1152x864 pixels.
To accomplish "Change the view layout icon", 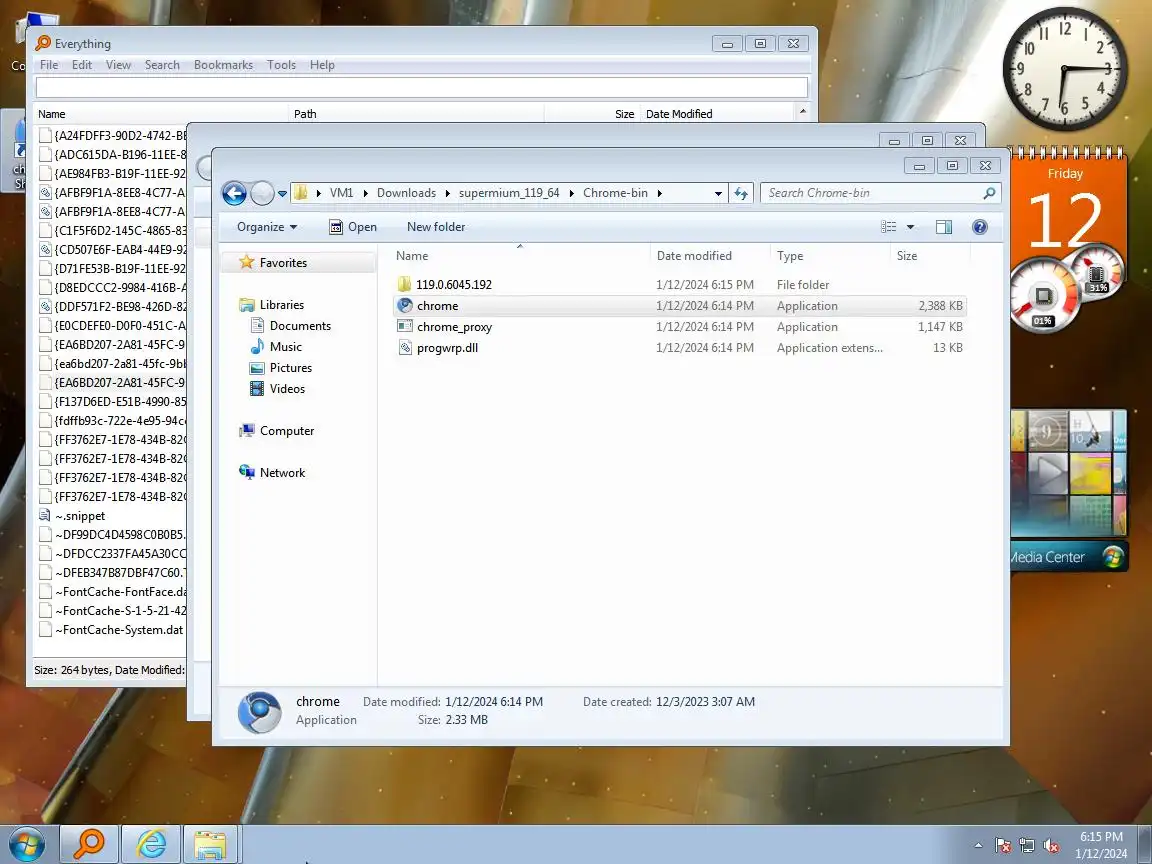I will (889, 227).
